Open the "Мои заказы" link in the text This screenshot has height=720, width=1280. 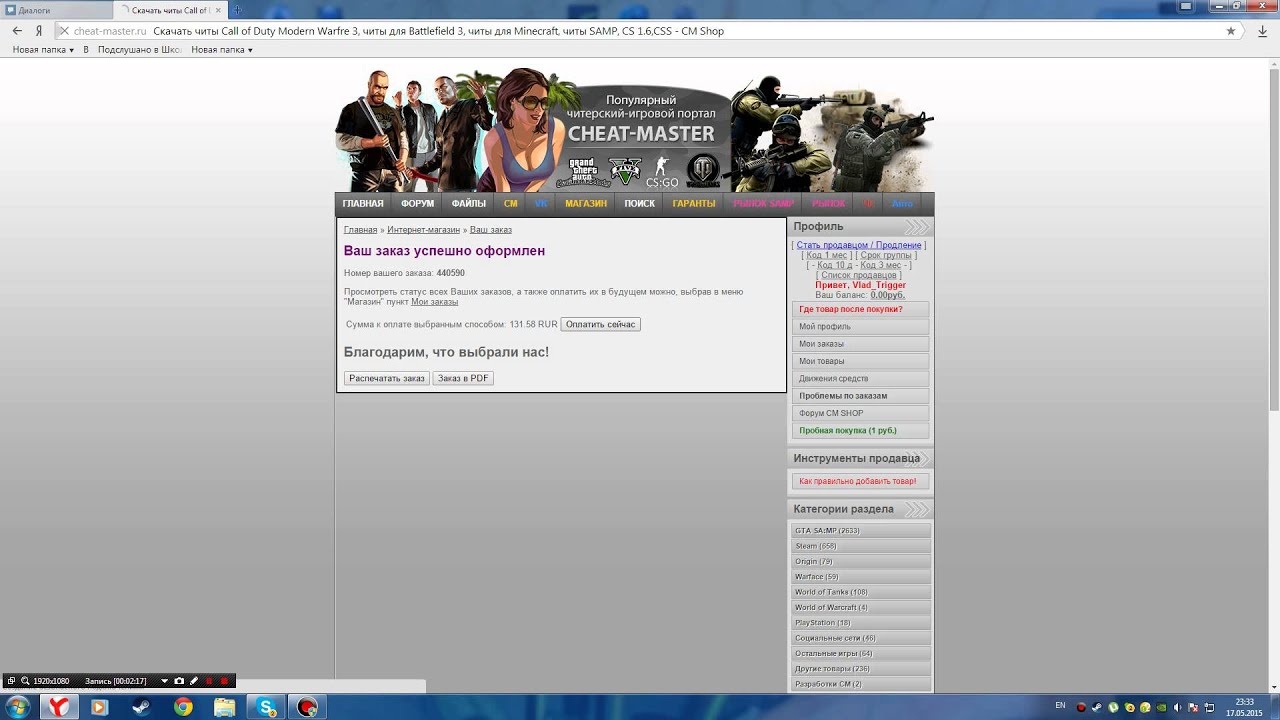pos(434,302)
